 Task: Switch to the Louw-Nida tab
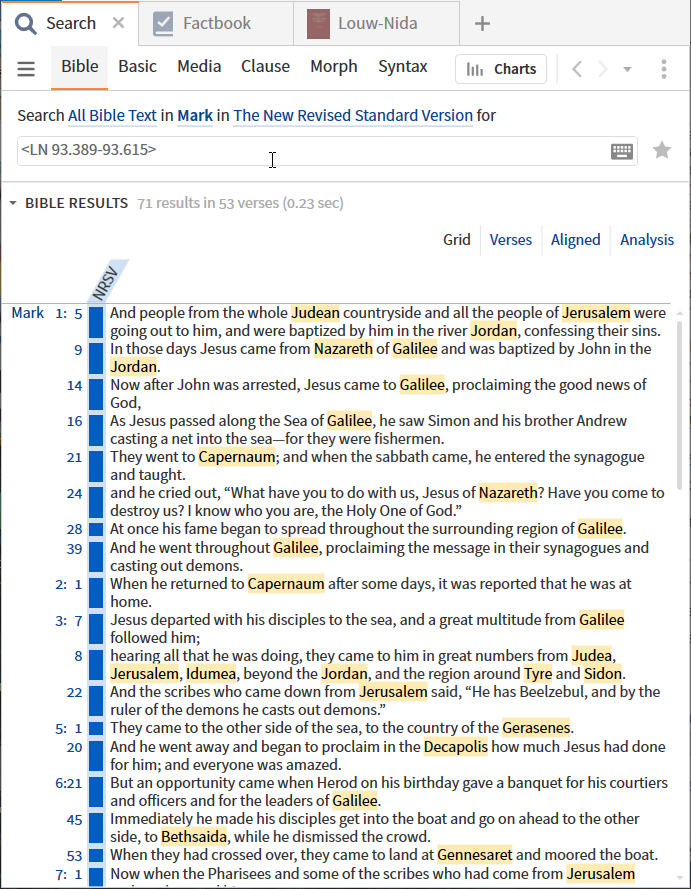[x=377, y=23]
